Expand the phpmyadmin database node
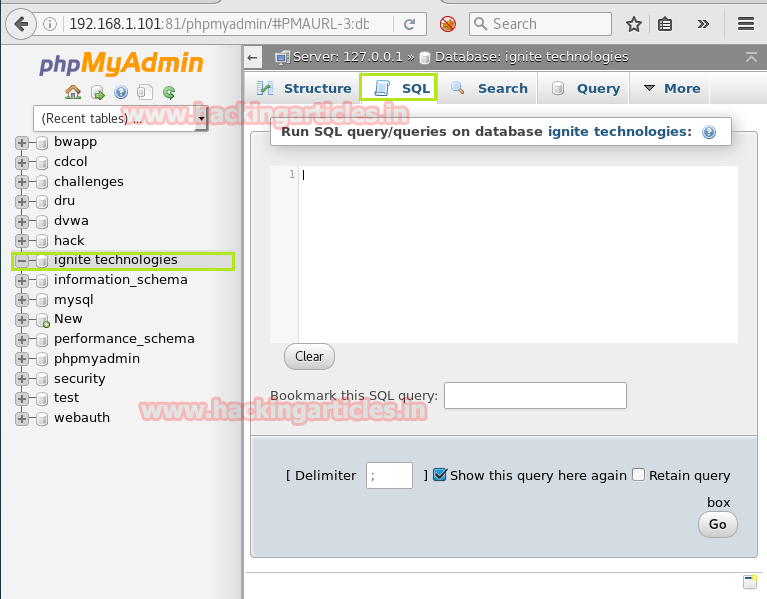The width and height of the screenshot is (767, 599). point(21,359)
